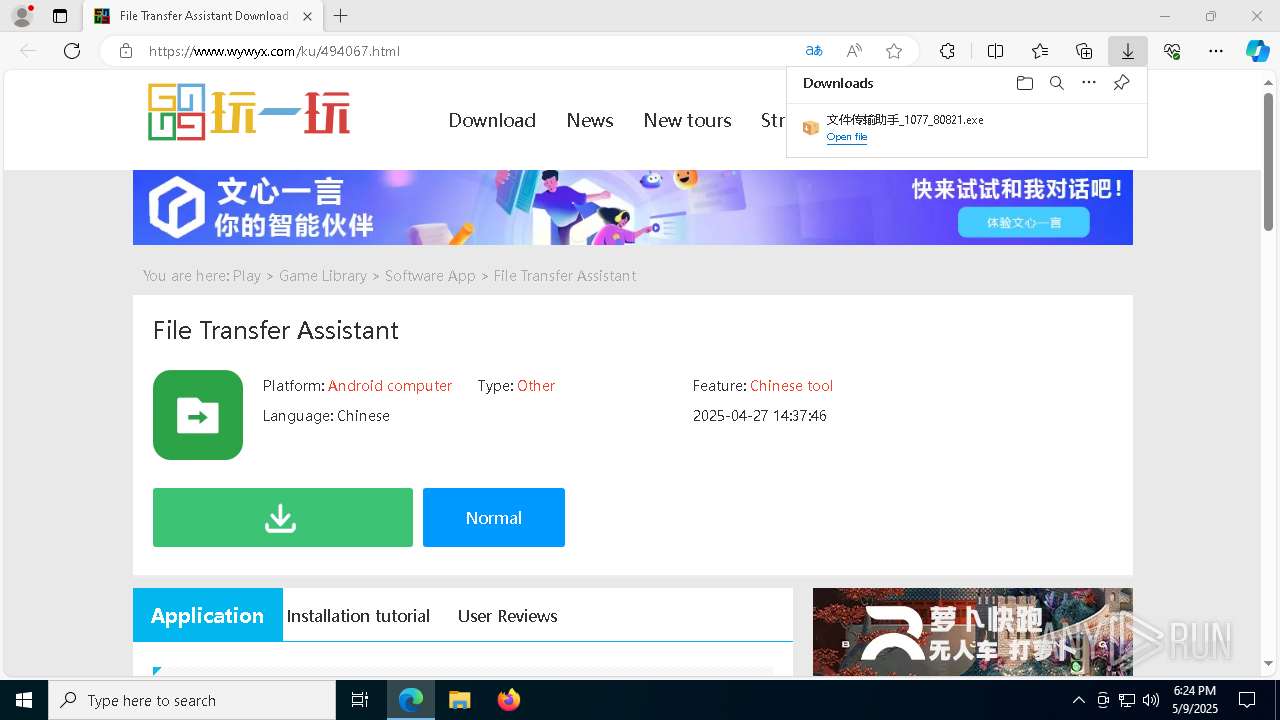Click the Software App breadcrumb link
Image resolution: width=1280 pixels, height=720 pixels.
[430, 276]
